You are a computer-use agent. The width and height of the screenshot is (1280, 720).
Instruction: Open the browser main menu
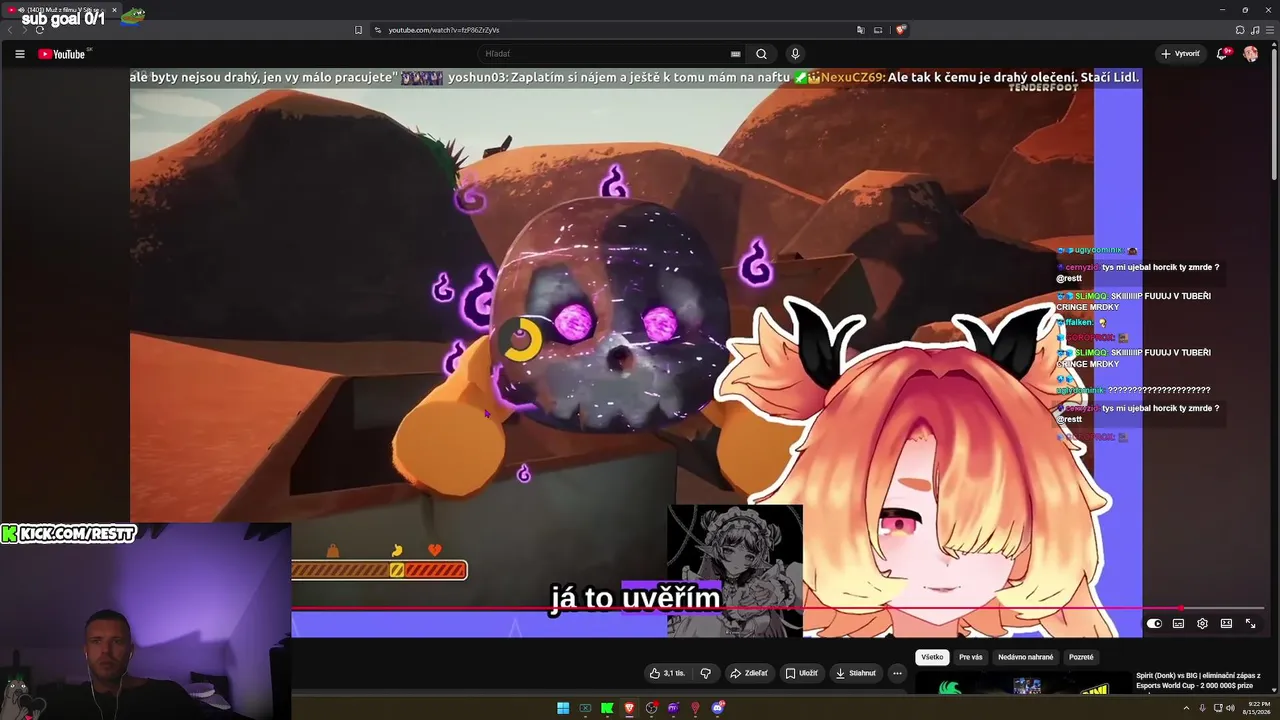pos(1268,30)
